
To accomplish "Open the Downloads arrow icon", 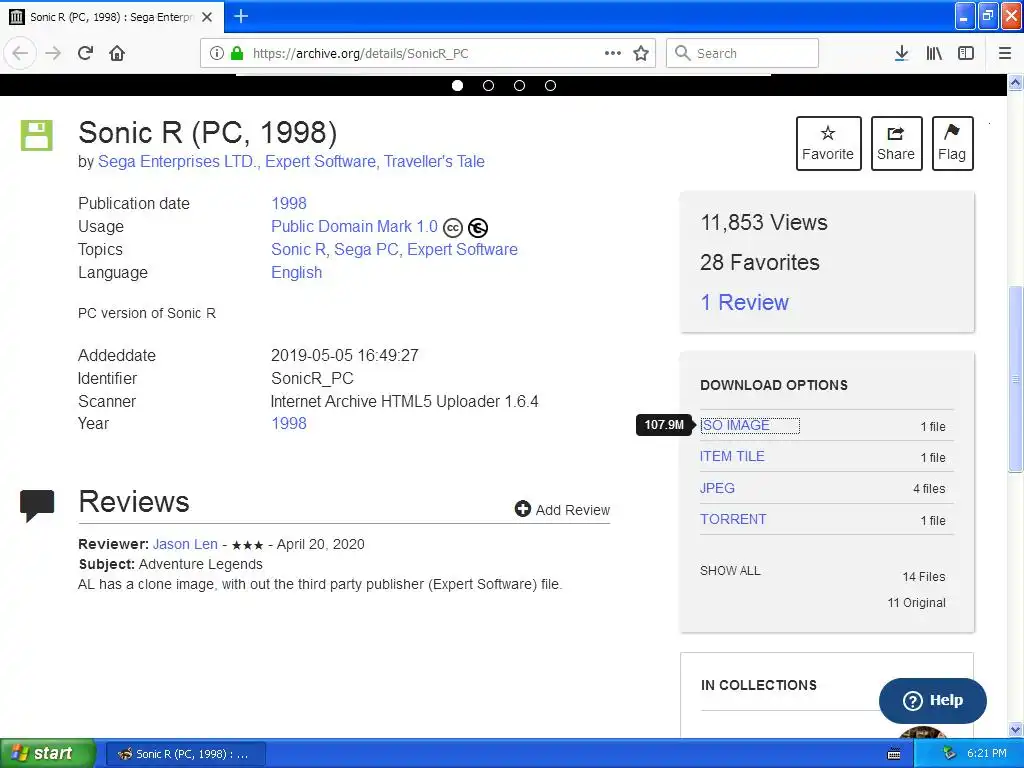I will (x=901, y=53).
